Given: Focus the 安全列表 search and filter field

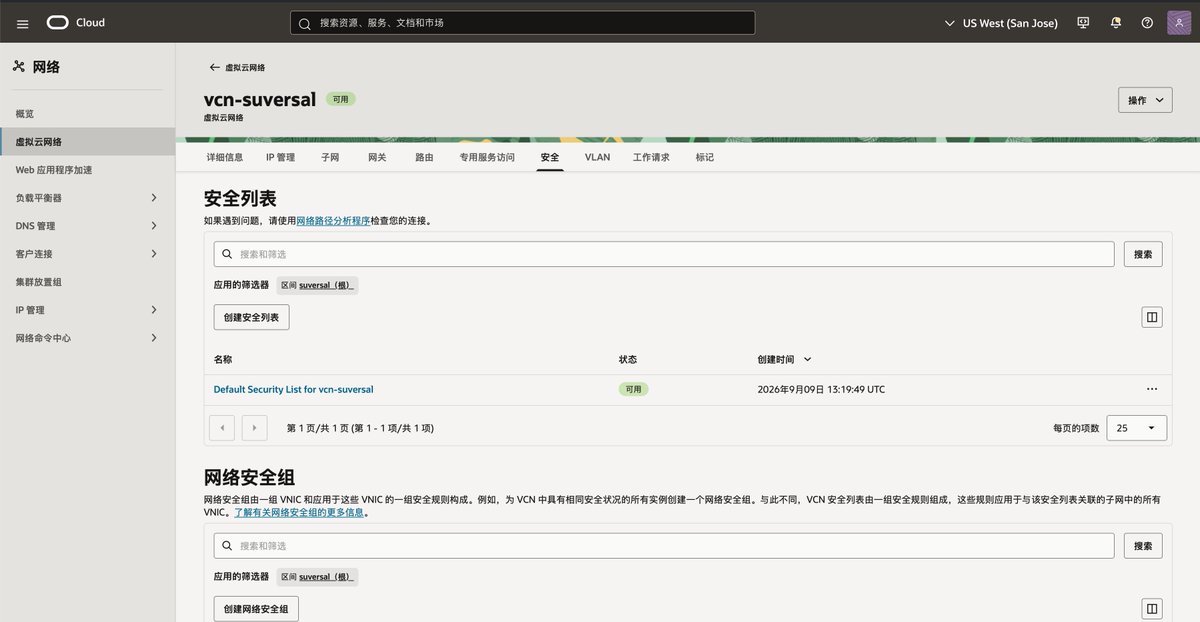Looking at the screenshot, I should (x=664, y=254).
